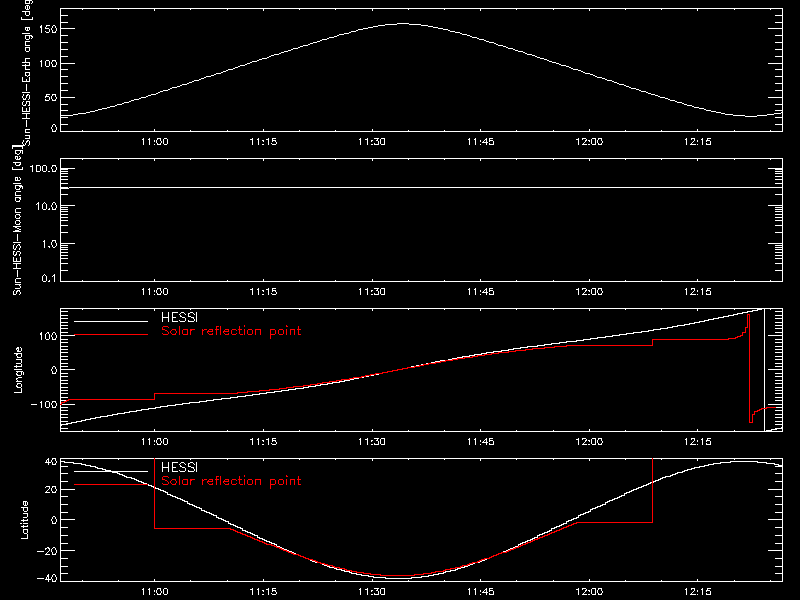Click the 40 tick on Latitude axis
The height and width of the screenshot is (600, 800).
(x=51, y=462)
